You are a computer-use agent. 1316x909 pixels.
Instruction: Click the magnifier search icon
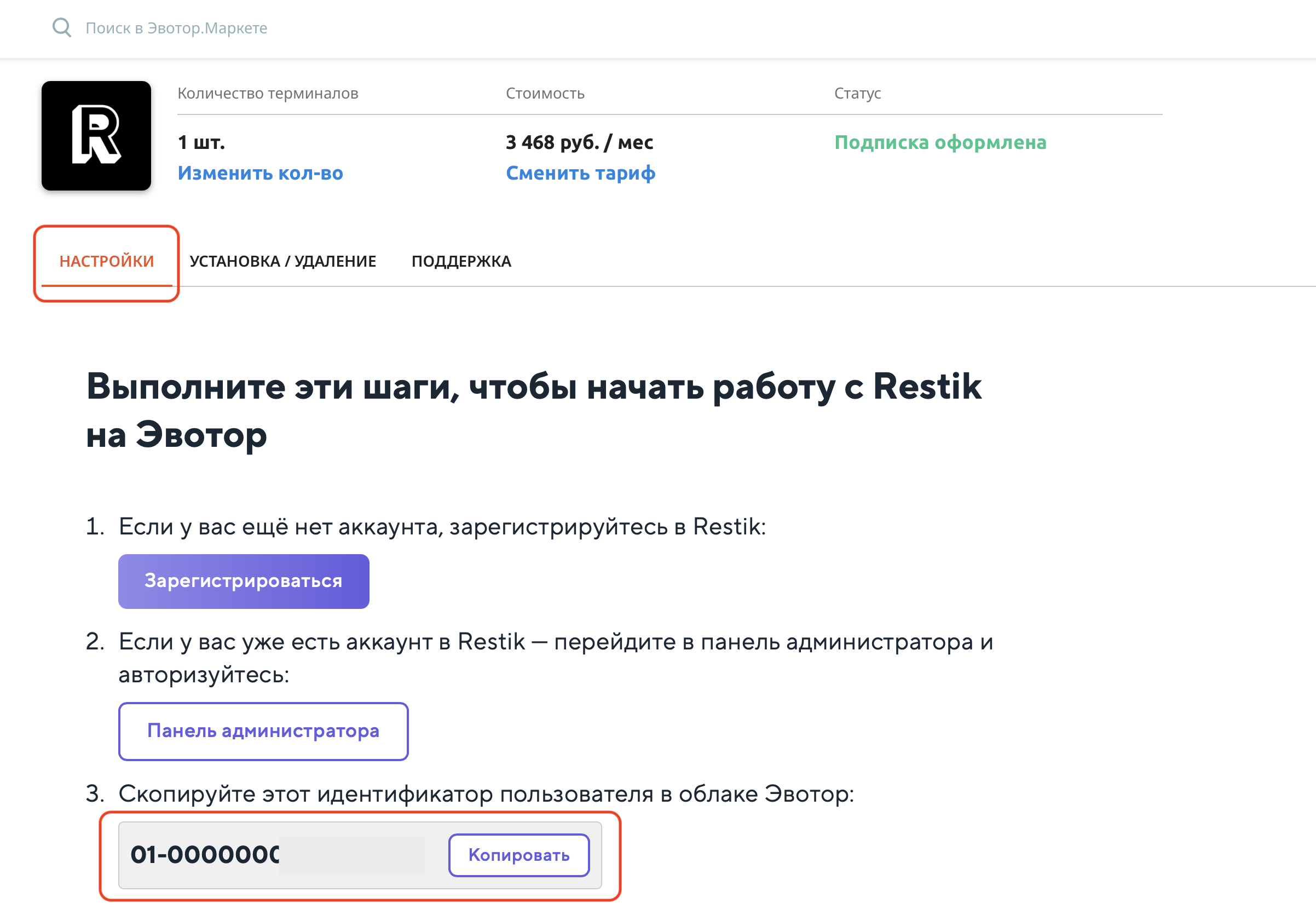(61, 27)
